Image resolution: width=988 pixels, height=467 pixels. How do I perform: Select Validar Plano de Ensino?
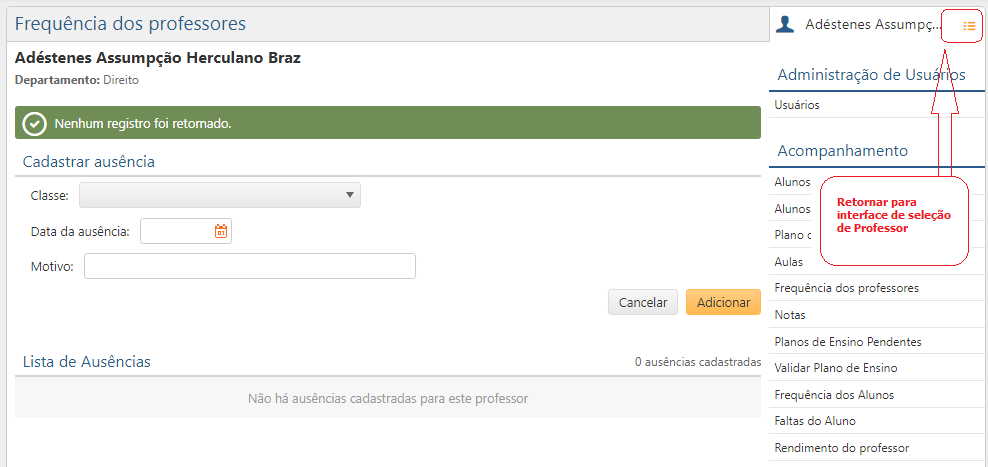click(835, 368)
